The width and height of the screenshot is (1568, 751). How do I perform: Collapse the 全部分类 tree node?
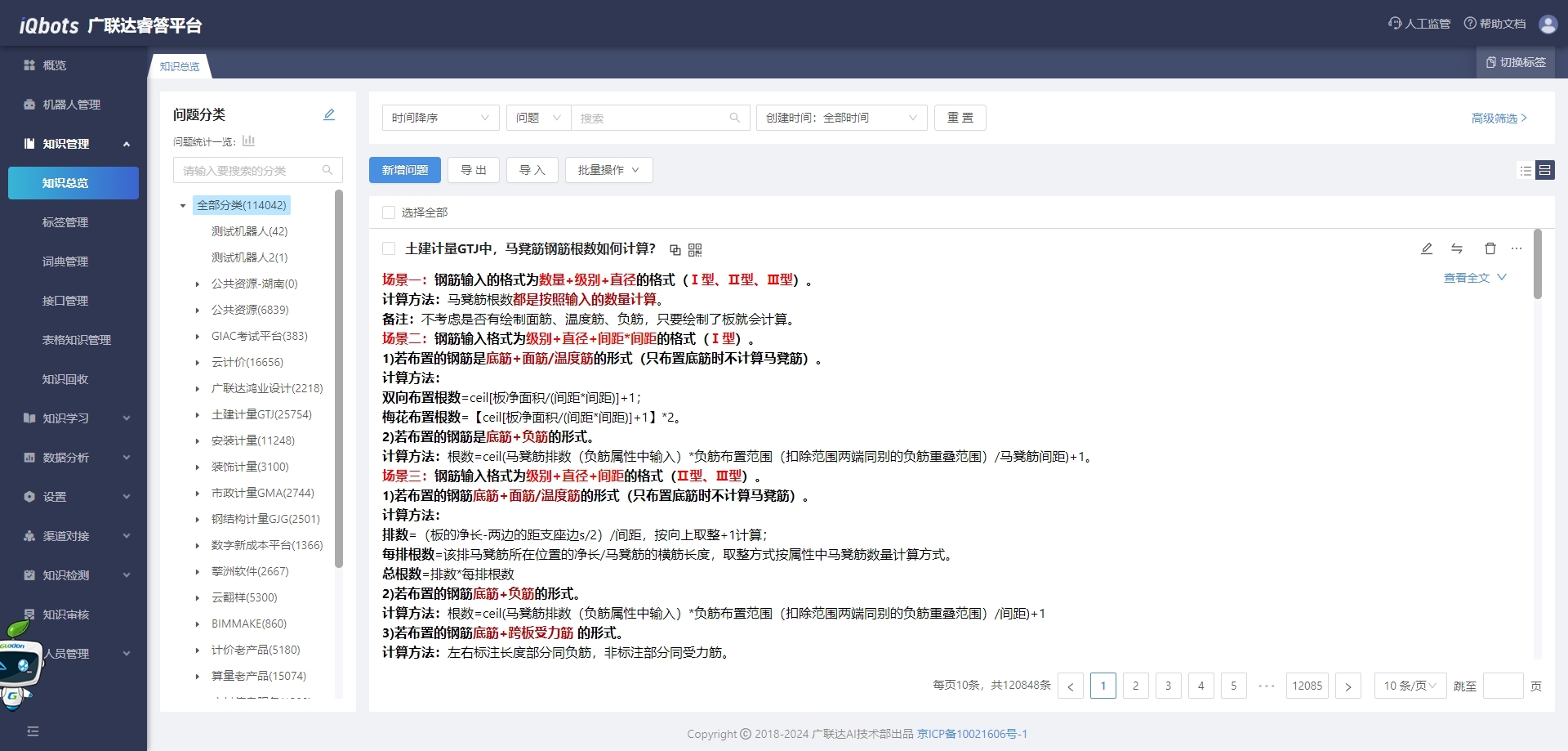tap(183, 206)
